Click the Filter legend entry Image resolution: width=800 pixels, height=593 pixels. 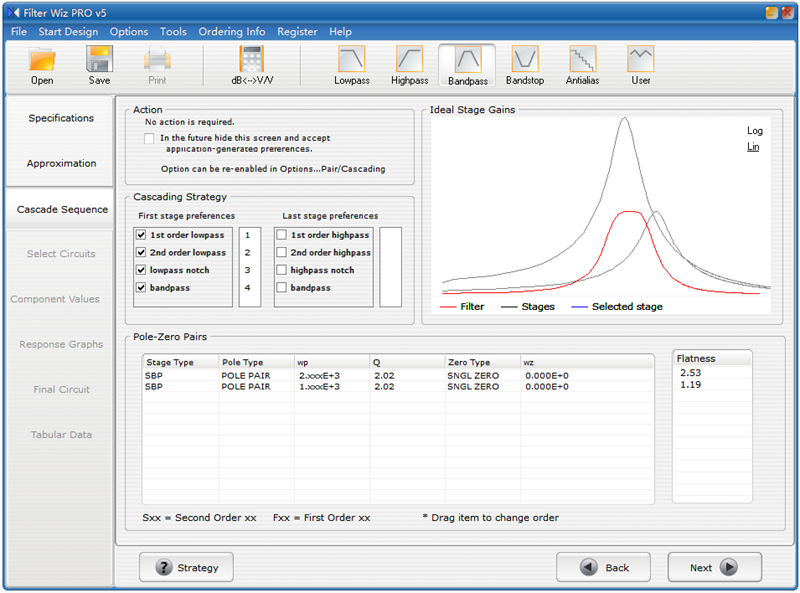pos(462,306)
